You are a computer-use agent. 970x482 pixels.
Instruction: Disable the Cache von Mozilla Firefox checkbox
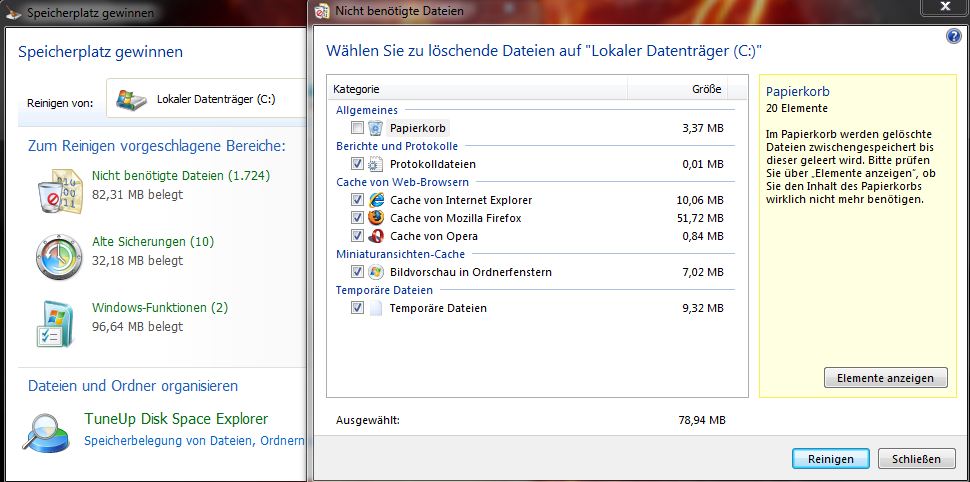click(x=358, y=218)
